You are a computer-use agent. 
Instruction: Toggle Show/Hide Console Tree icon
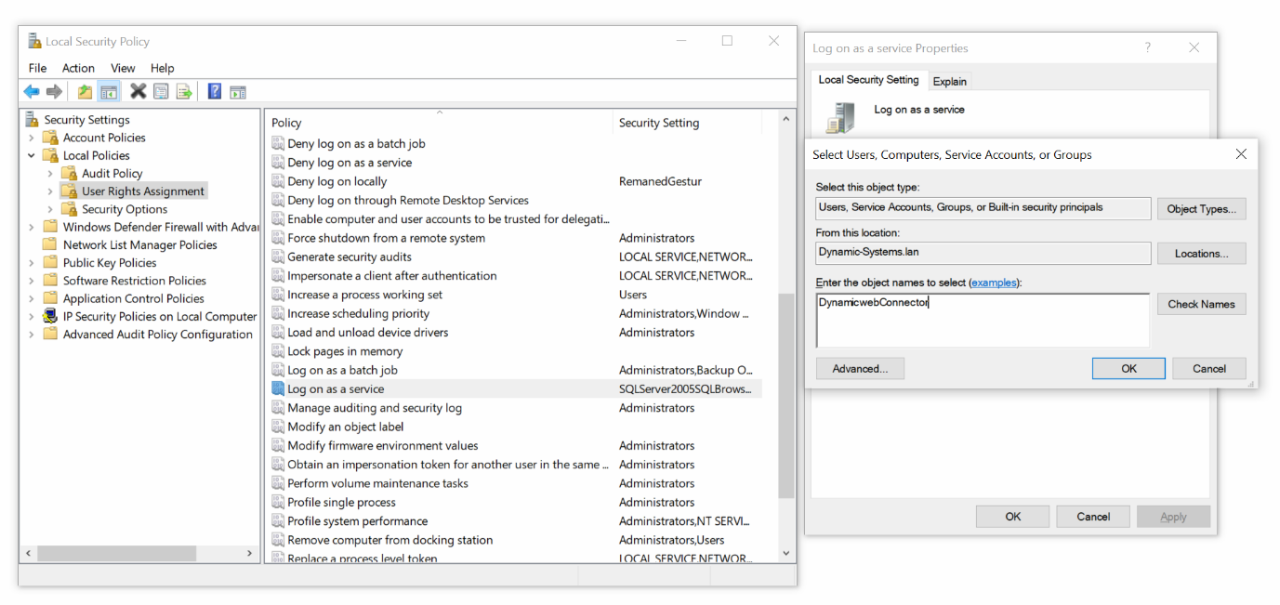[108, 92]
